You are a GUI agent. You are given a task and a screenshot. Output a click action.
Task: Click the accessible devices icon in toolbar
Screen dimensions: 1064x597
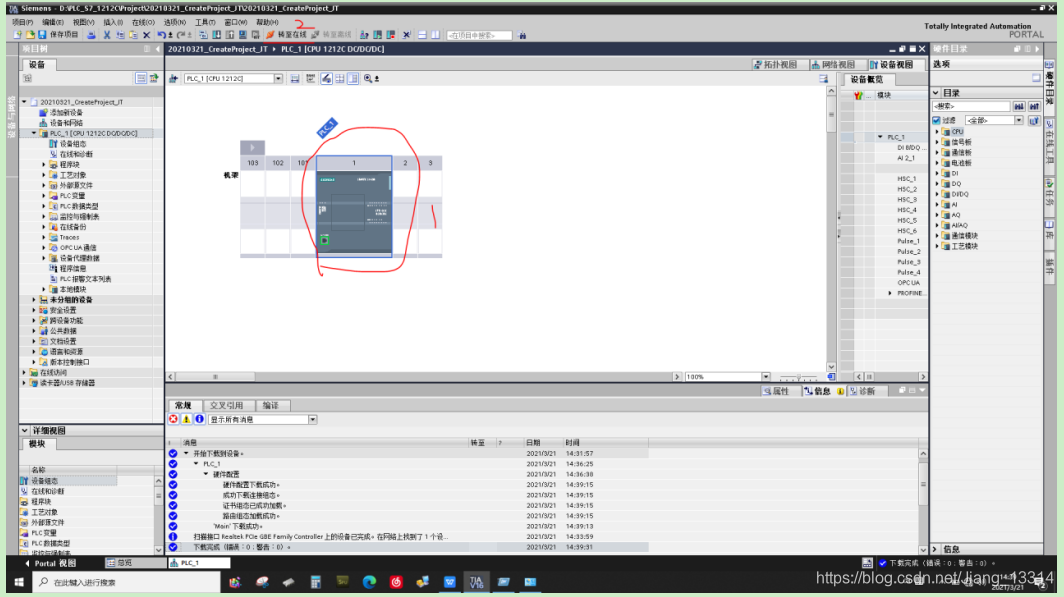[364, 35]
